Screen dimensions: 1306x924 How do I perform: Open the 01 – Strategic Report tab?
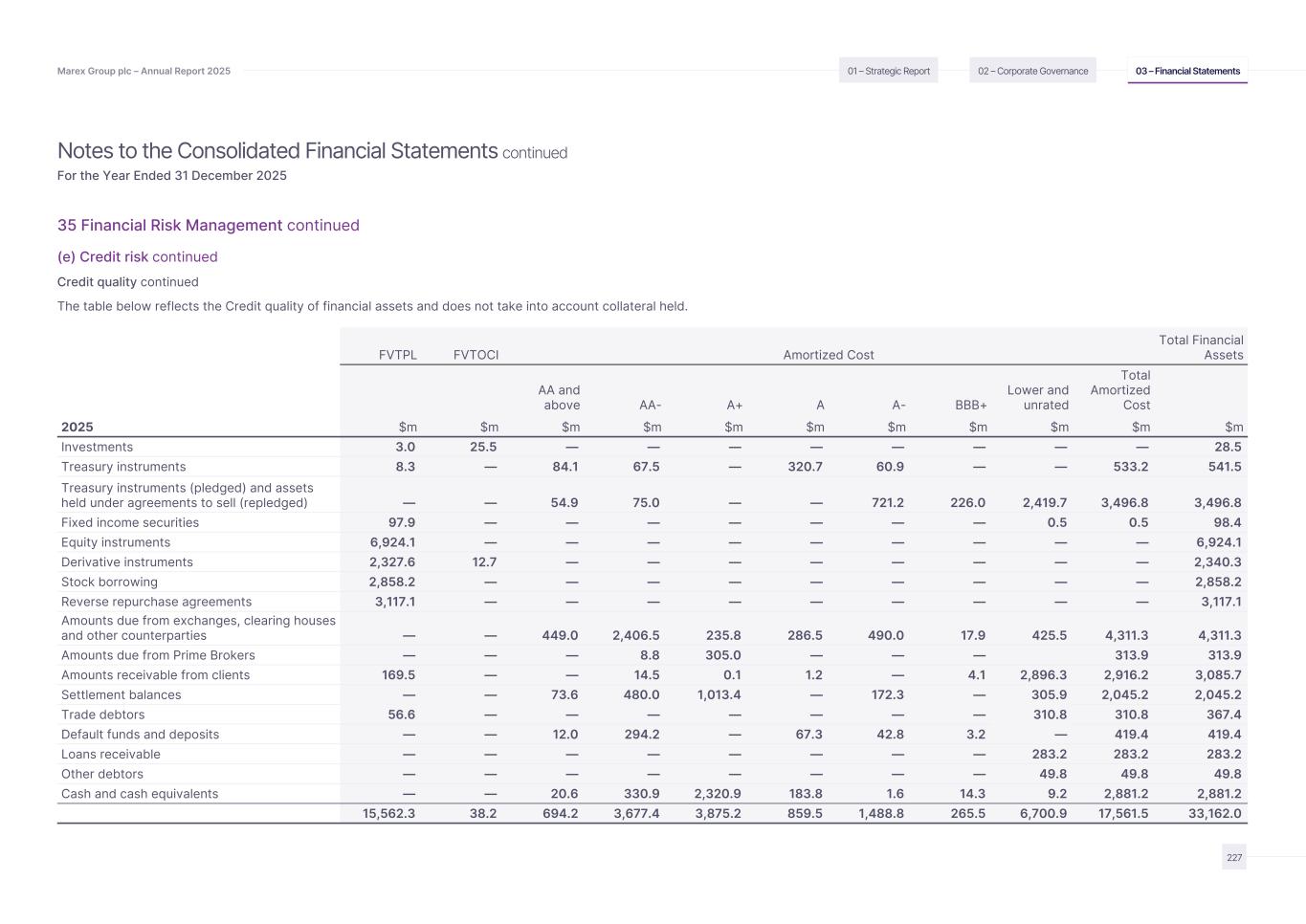pos(888,71)
